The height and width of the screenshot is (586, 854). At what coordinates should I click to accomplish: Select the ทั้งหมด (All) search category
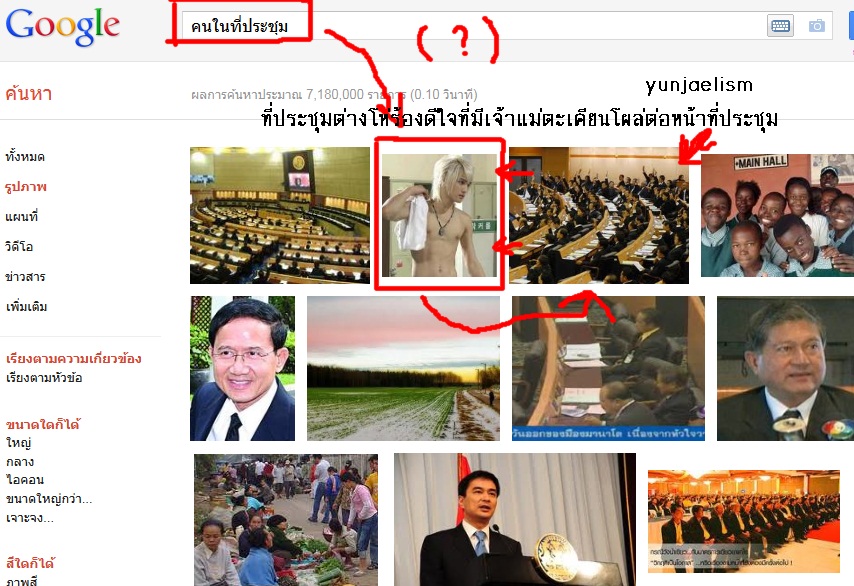(x=25, y=157)
